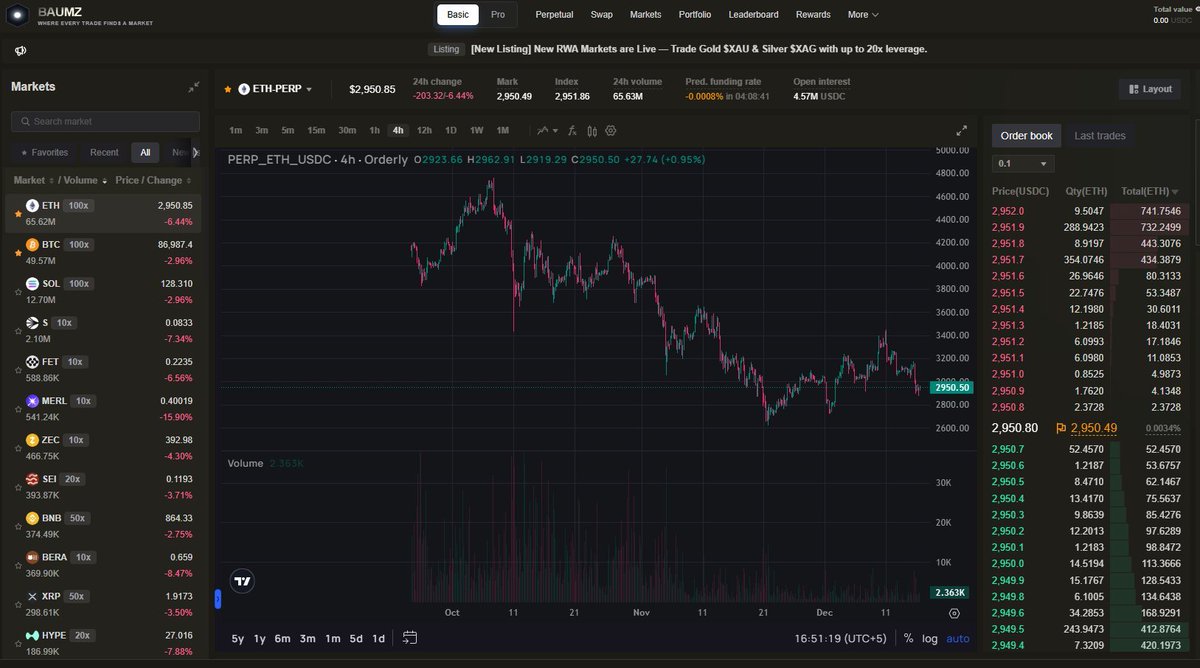Select the candle style icon
This screenshot has height=668, width=1200.
(592, 130)
